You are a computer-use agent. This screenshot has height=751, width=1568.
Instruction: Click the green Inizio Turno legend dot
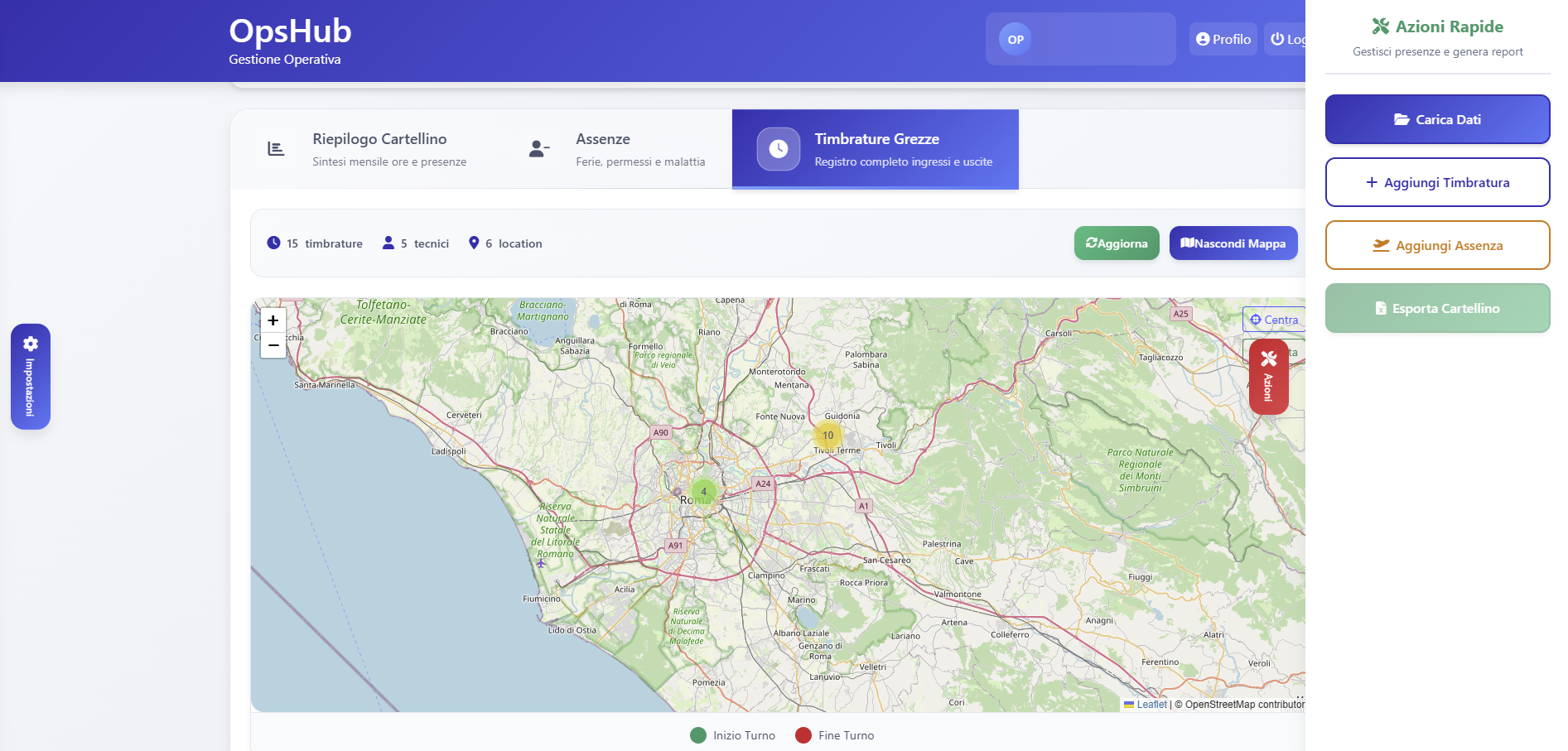pos(698,735)
